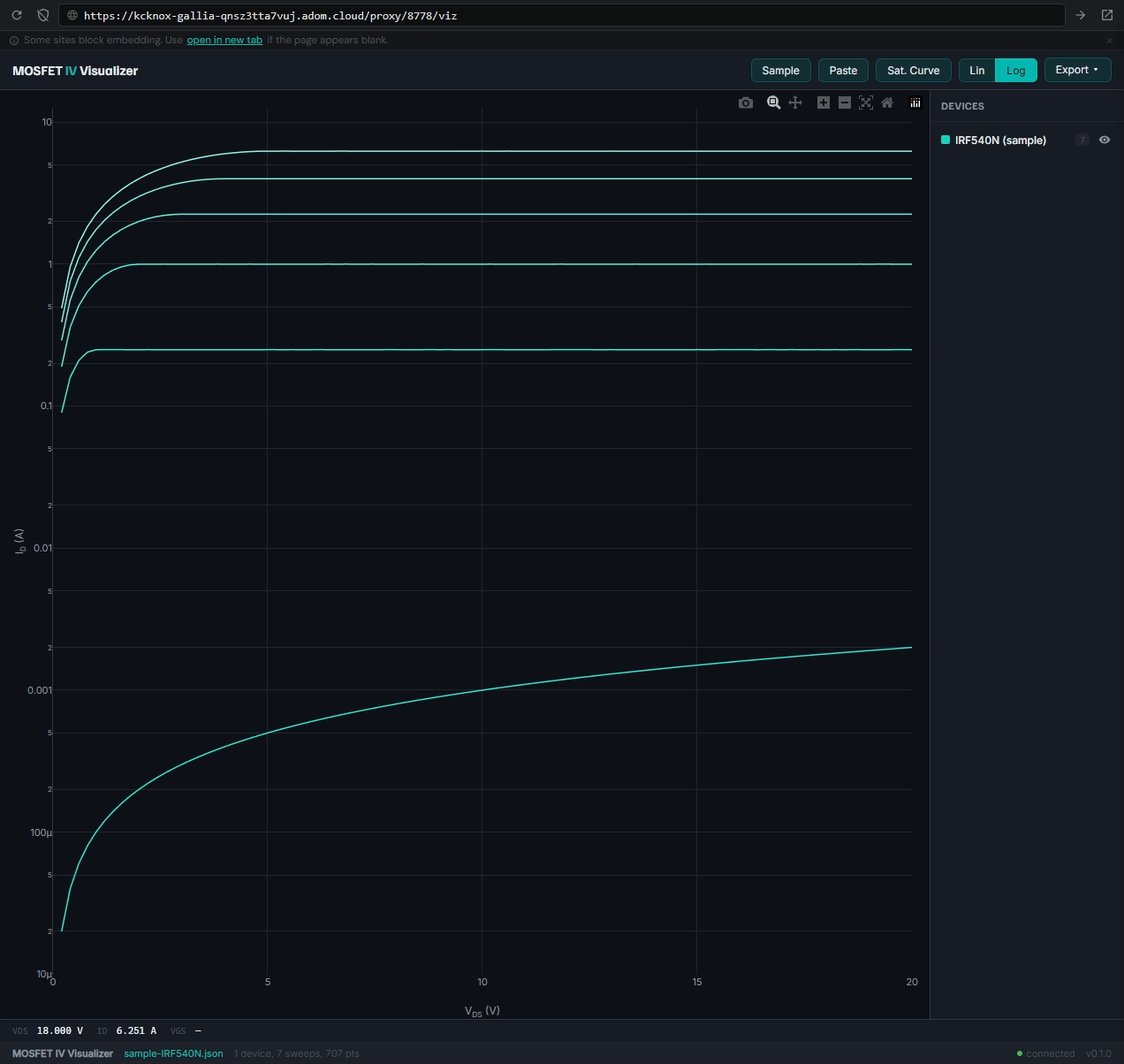Select the Zoom magnifier tool
This screenshot has height=1064, width=1124.
tap(773, 103)
